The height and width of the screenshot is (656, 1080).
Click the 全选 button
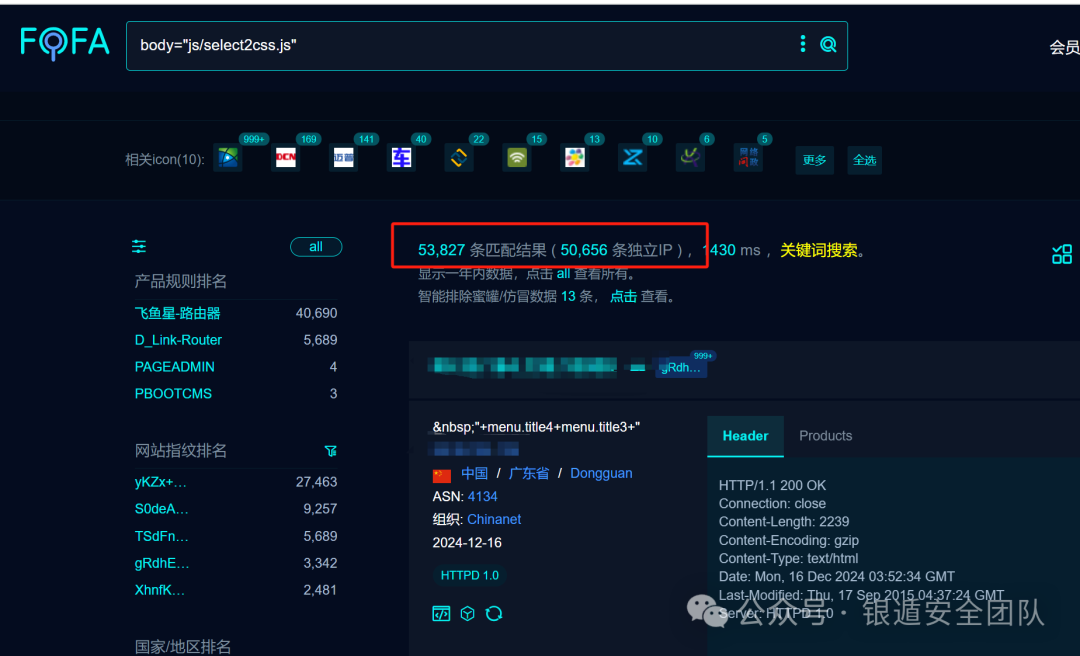(x=864, y=160)
